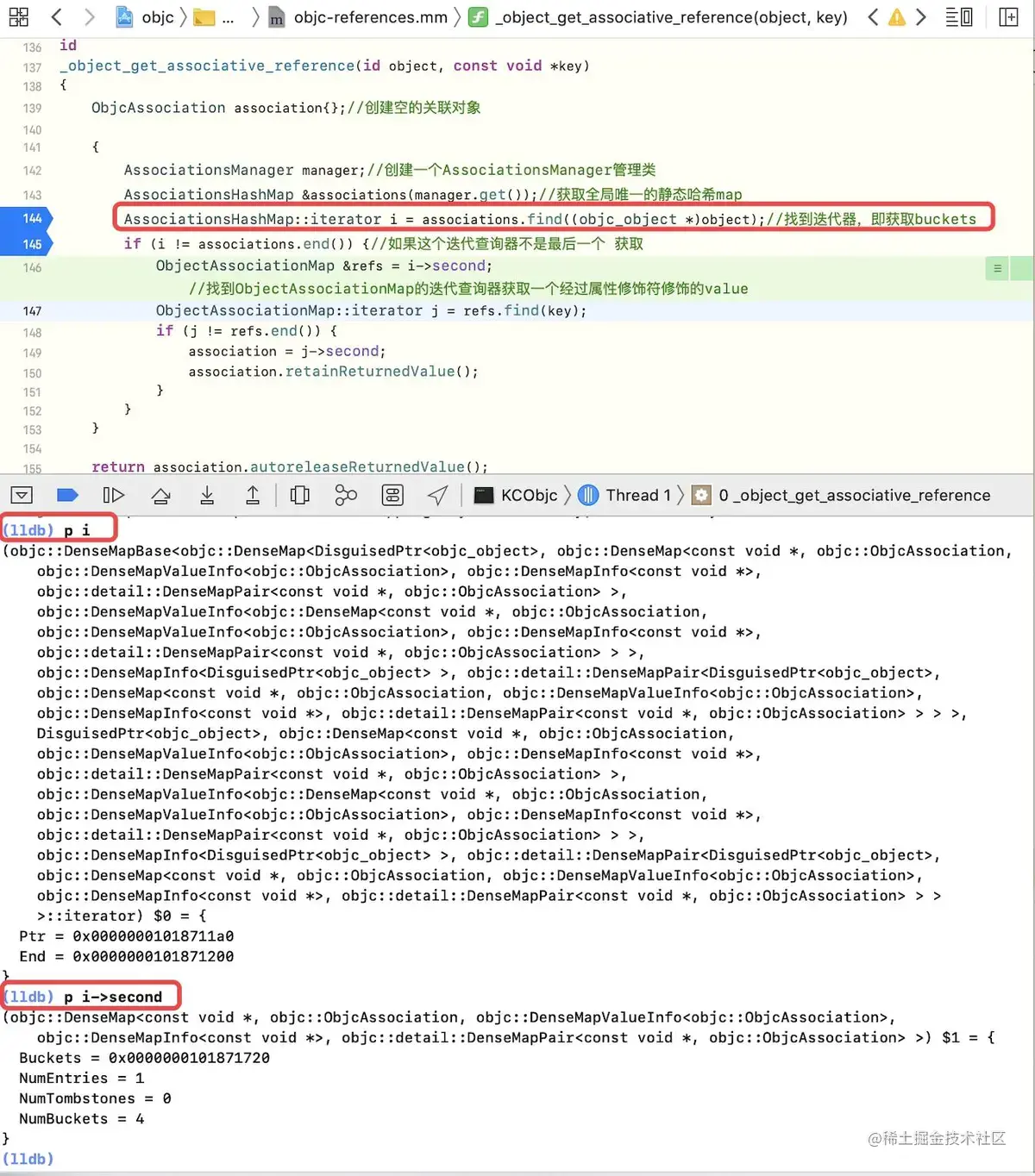Click the find call on line 144
This screenshot has height=1176, width=1035.
[545, 219]
